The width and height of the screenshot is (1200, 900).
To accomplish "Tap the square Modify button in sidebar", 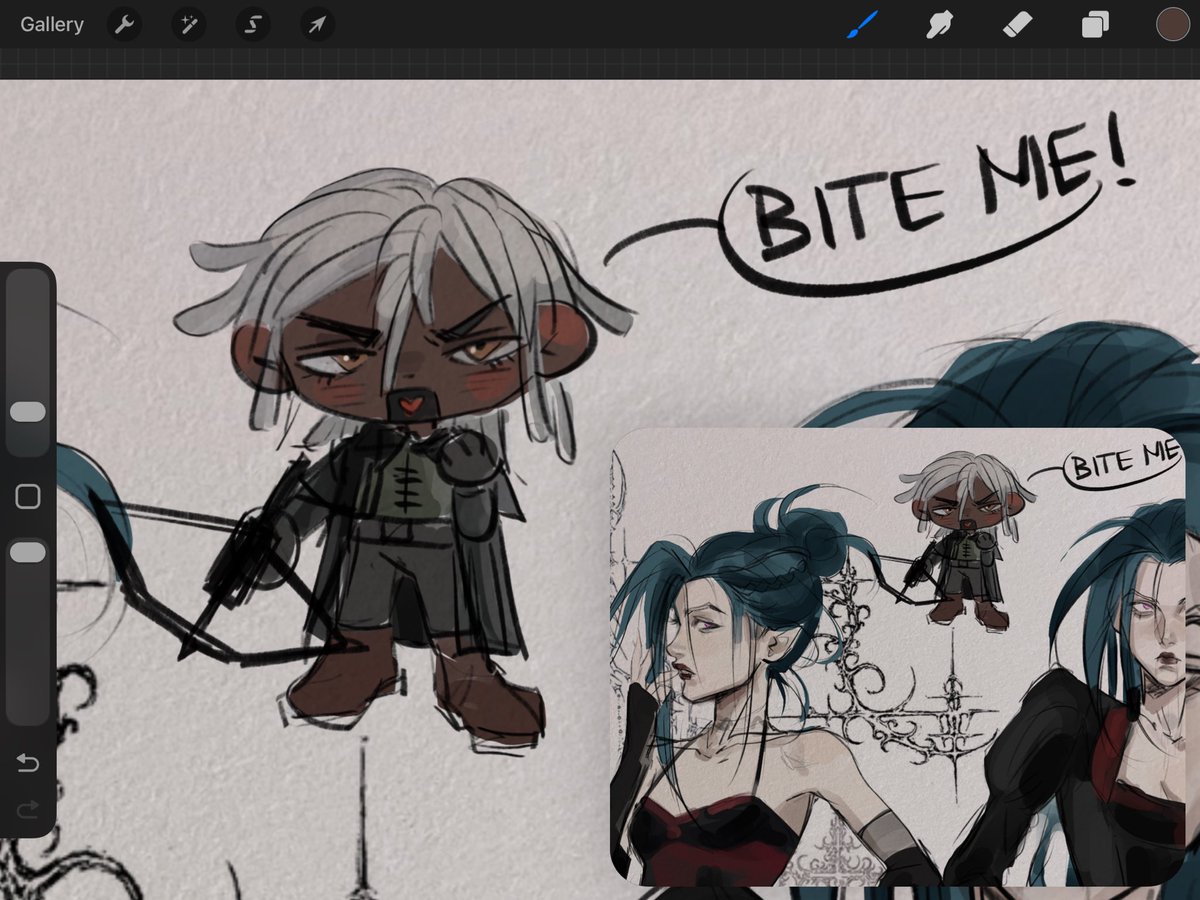I will (x=28, y=497).
